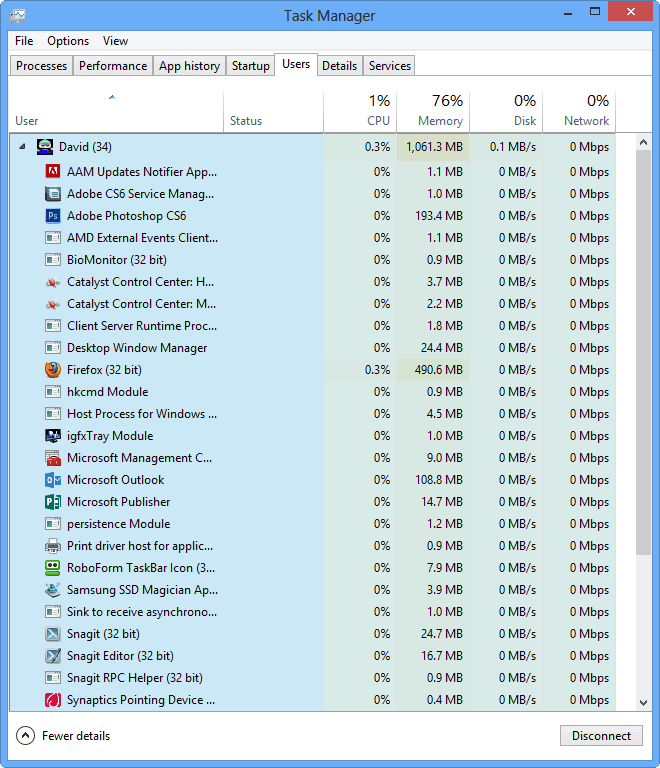Select the Host Process for Windows row
This screenshot has height=768, width=660.
tap(312, 414)
